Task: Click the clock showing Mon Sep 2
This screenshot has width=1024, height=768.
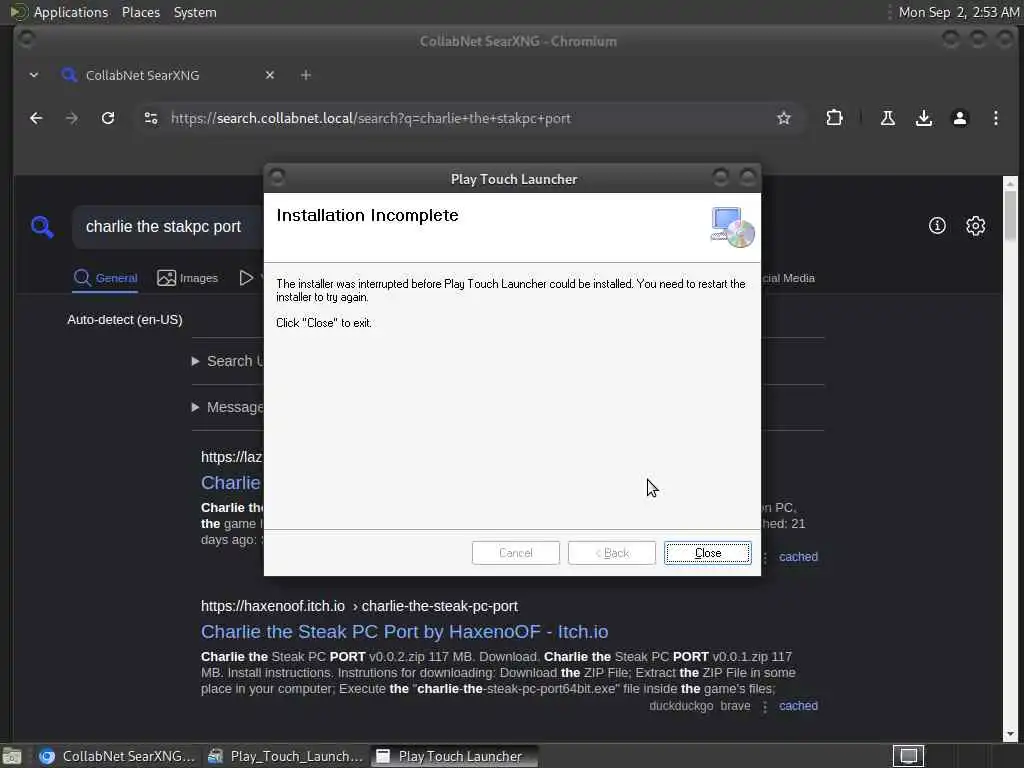Action: tap(959, 12)
